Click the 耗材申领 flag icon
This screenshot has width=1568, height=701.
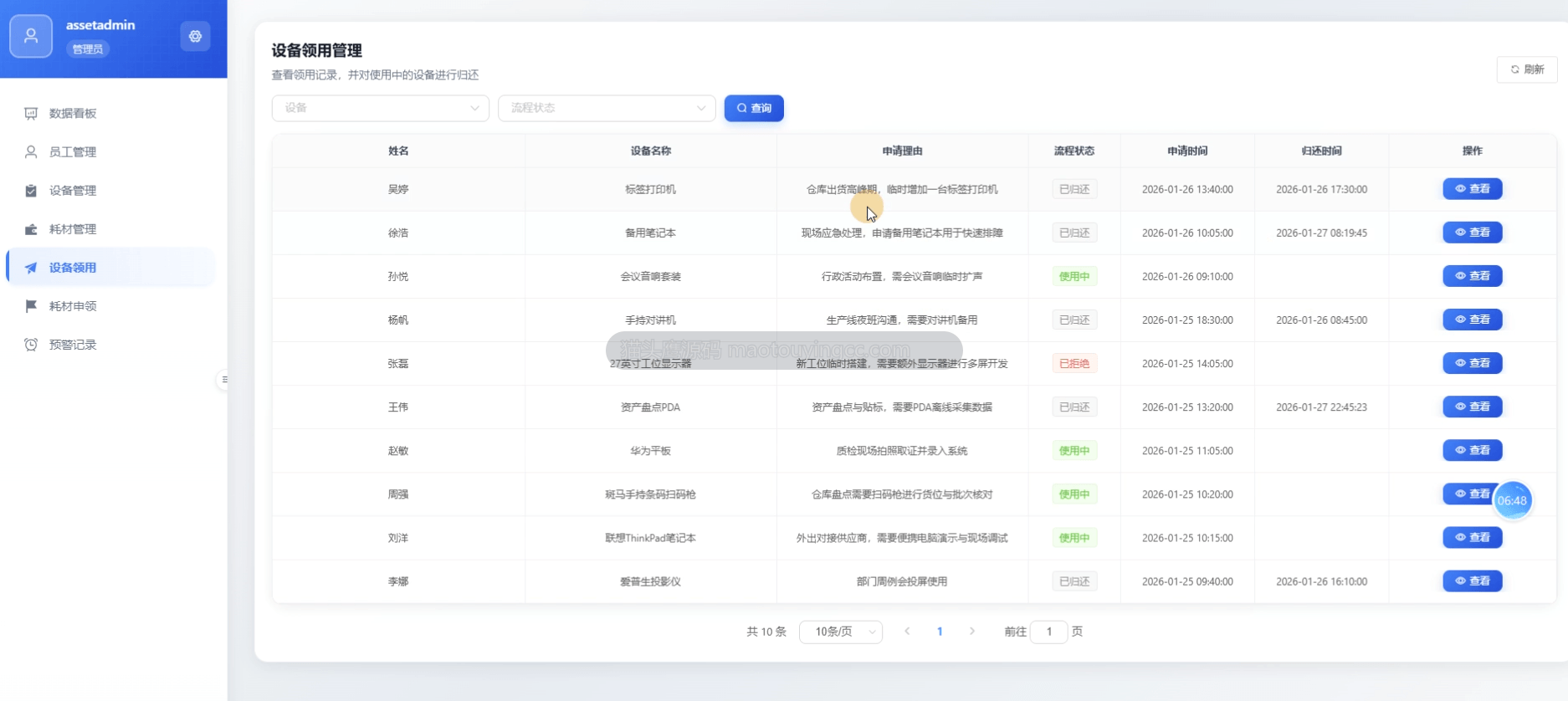point(31,306)
